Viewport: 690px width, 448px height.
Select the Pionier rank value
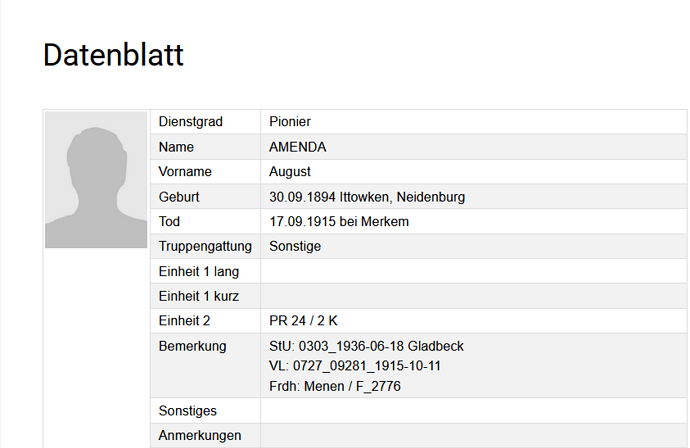290,121
